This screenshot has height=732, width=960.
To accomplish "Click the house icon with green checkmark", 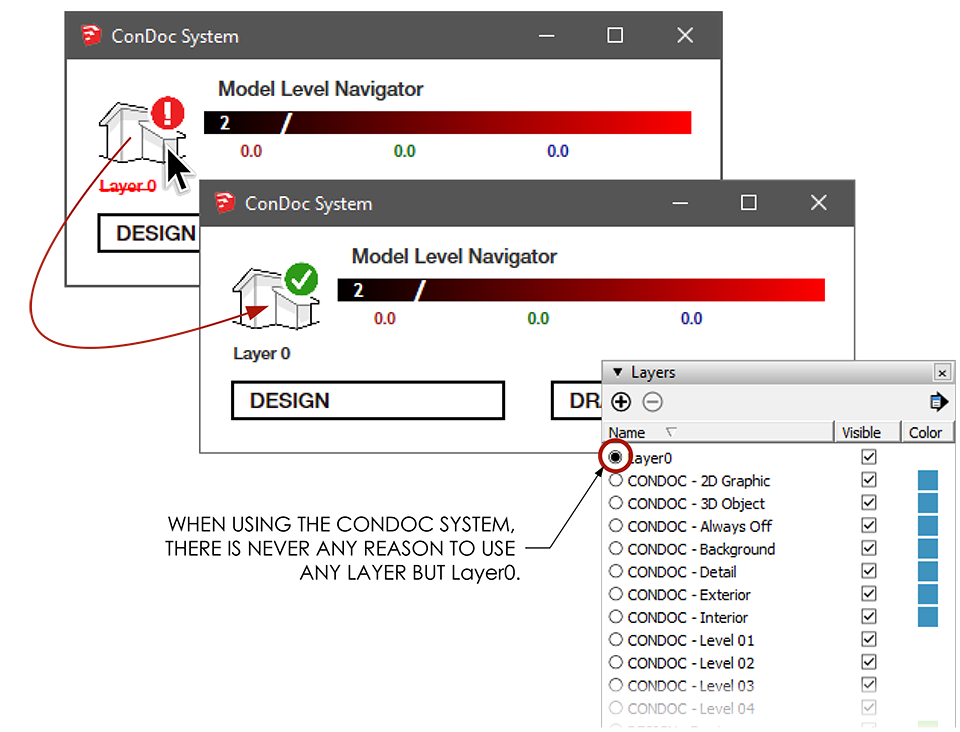I will [x=276, y=297].
